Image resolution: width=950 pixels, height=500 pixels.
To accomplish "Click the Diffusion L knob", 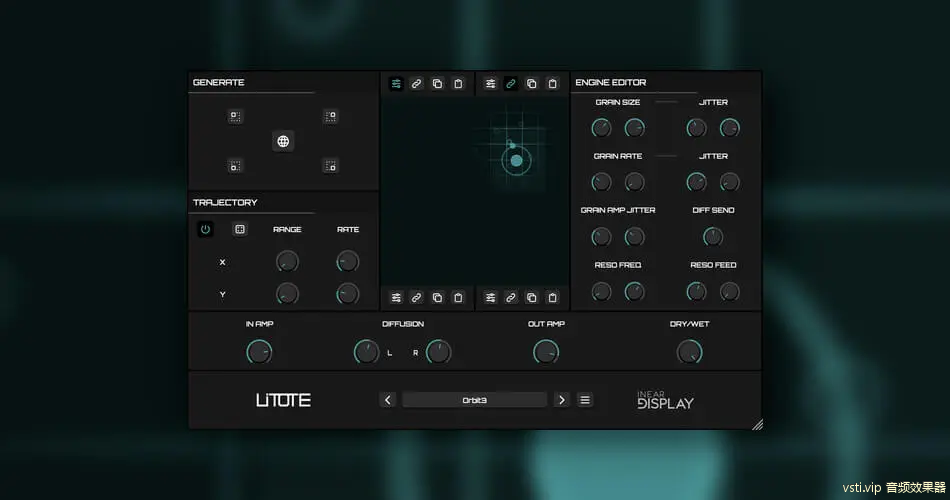I will click(x=367, y=352).
